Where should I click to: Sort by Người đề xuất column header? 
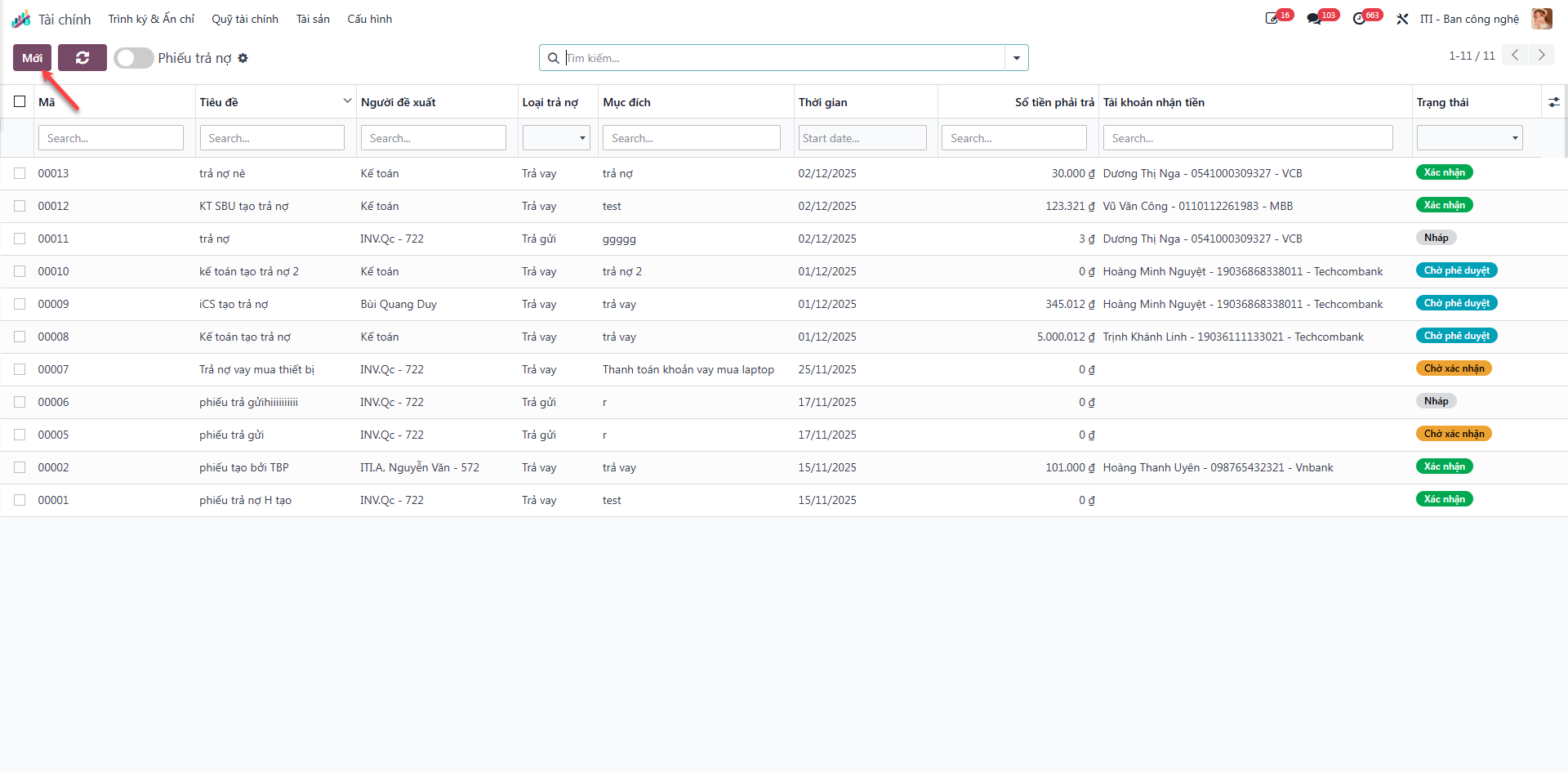(399, 102)
